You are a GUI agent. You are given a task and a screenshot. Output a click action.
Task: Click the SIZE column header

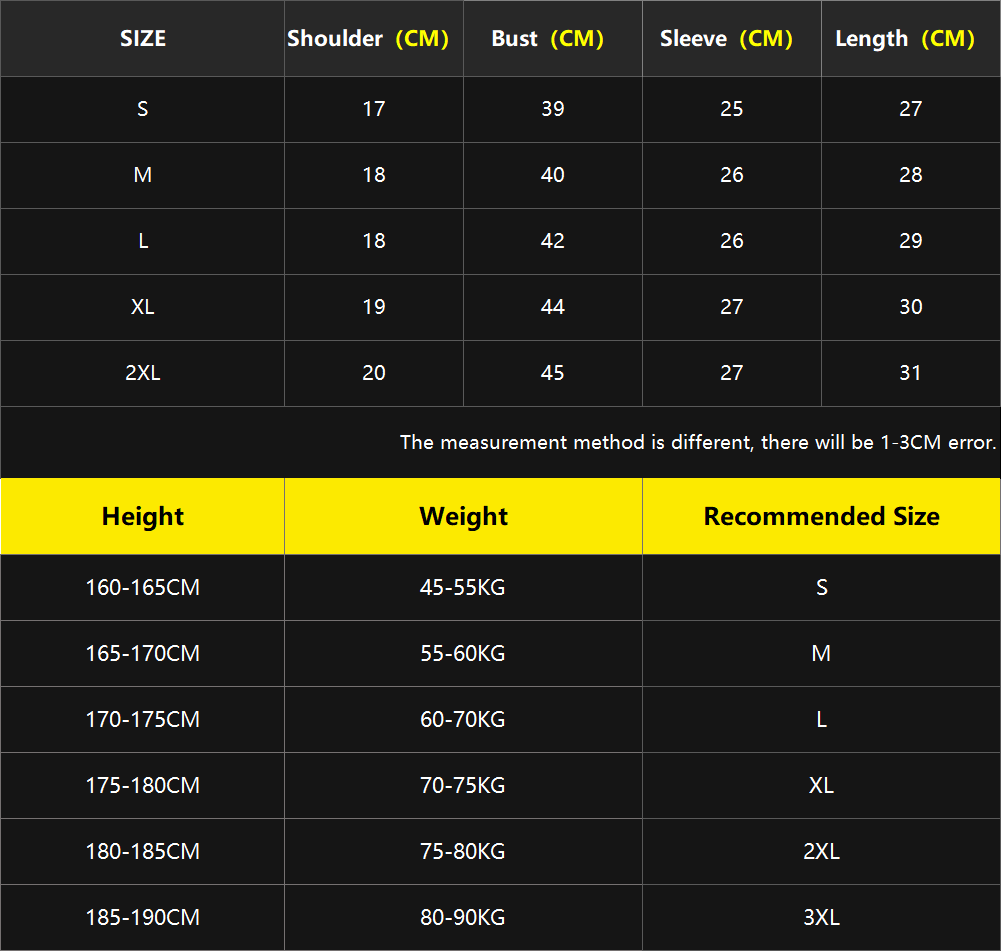point(143,38)
